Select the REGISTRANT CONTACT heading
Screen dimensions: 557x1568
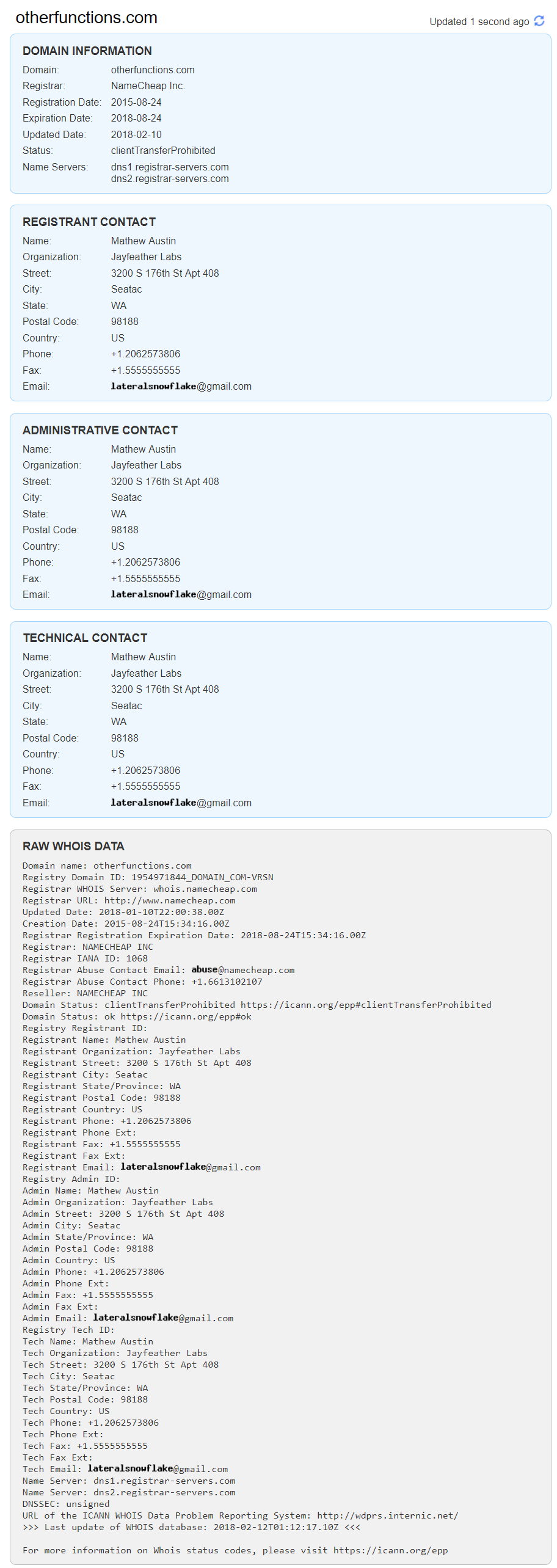point(89,222)
